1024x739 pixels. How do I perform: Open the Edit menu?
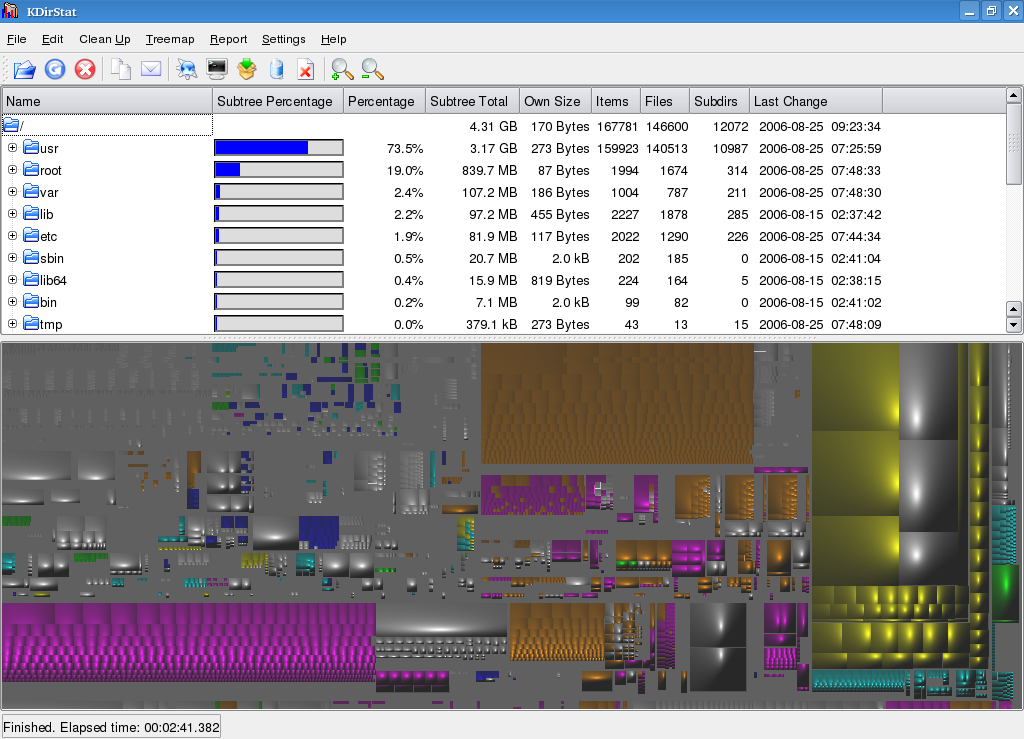[x=52, y=39]
